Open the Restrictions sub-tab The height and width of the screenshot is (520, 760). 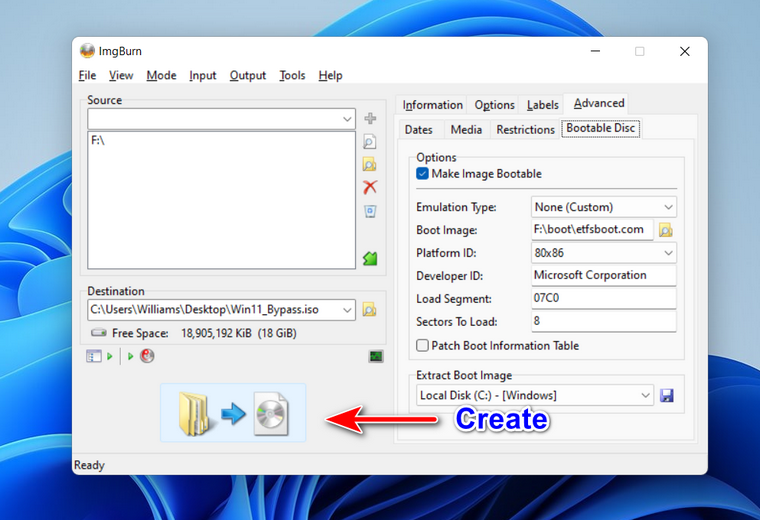(525, 130)
